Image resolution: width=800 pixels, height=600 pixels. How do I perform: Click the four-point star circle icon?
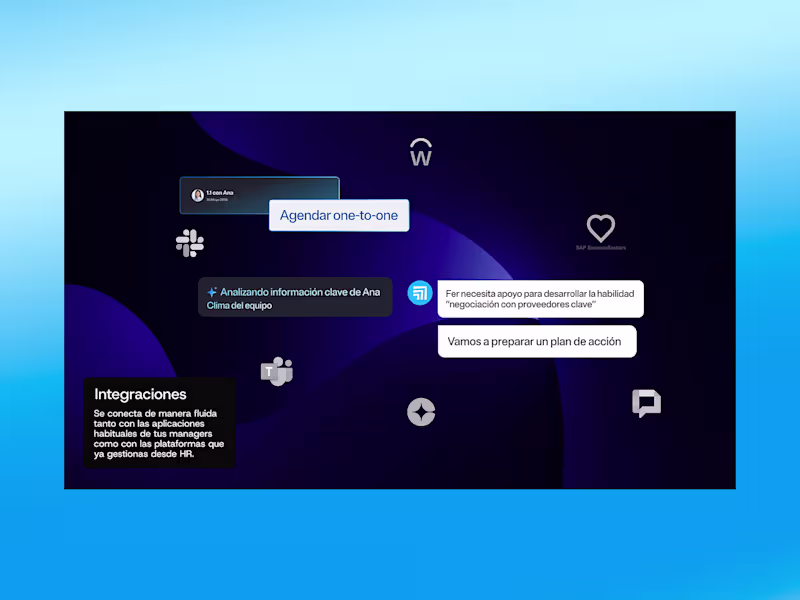click(x=421, y=412)
